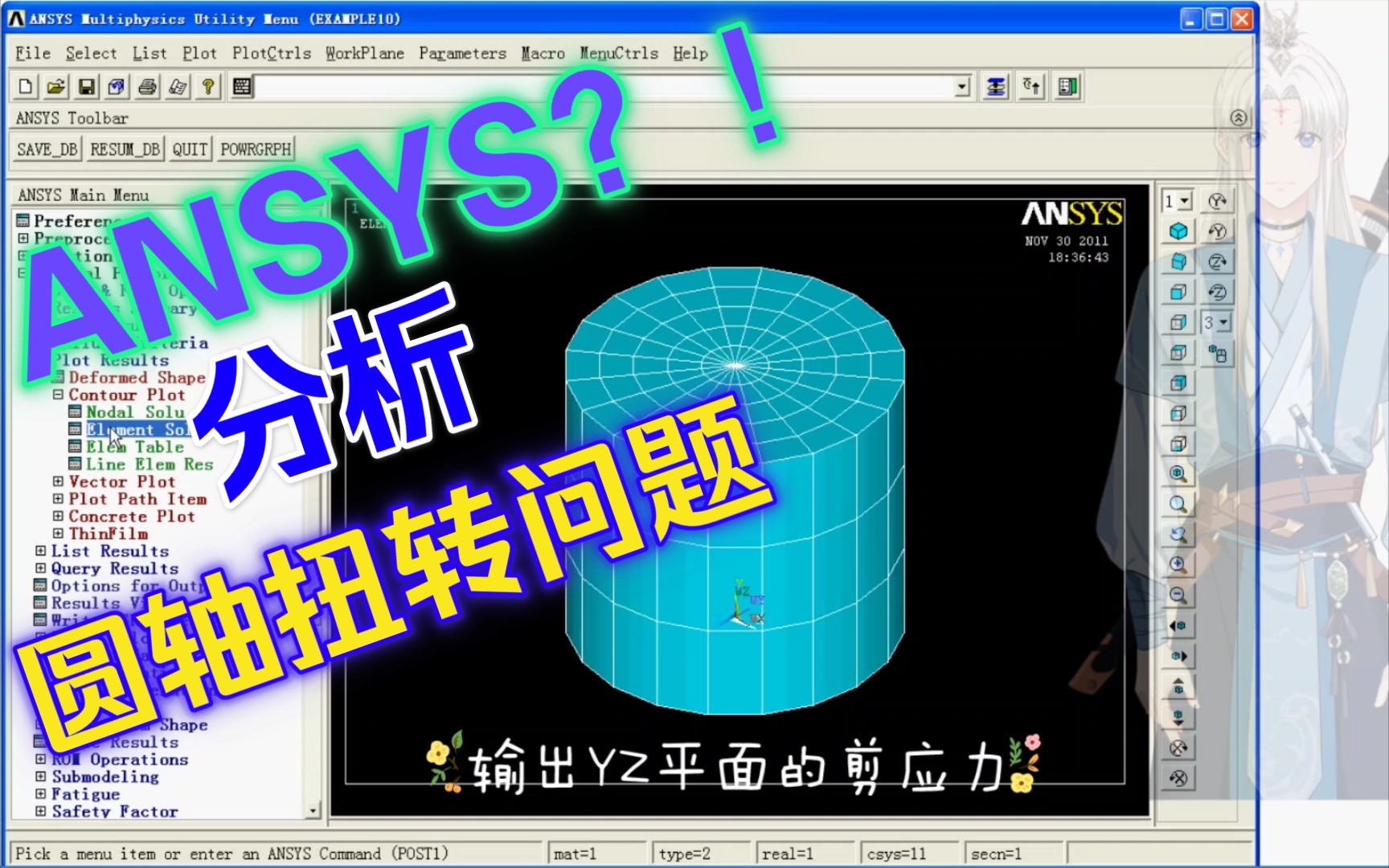Expand the Concrete Plot tree node
1389x868 pixels.
click(x=58, y=516)
